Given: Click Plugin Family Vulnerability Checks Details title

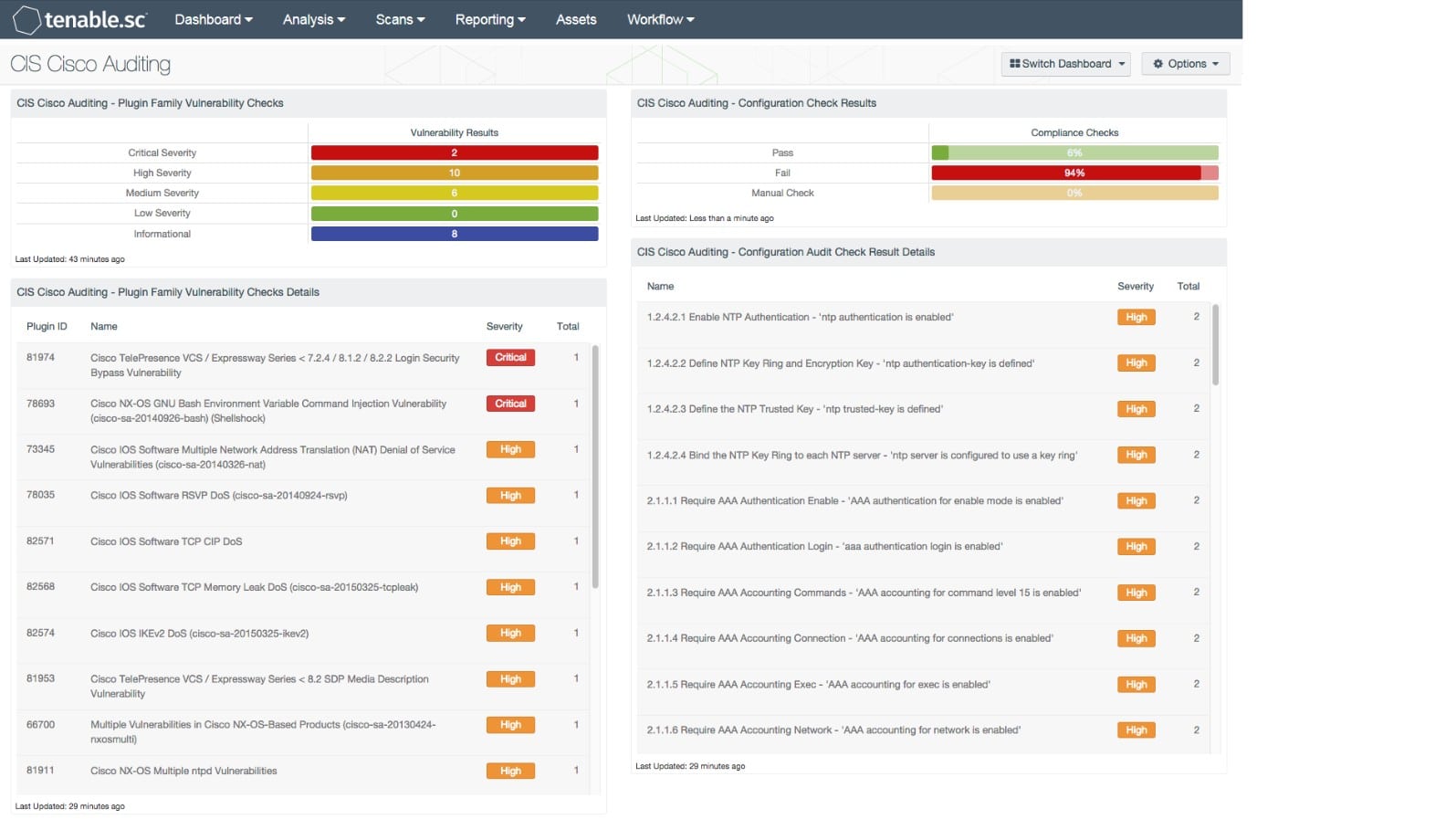Looking at the screenshot, I should click(168, 292).
